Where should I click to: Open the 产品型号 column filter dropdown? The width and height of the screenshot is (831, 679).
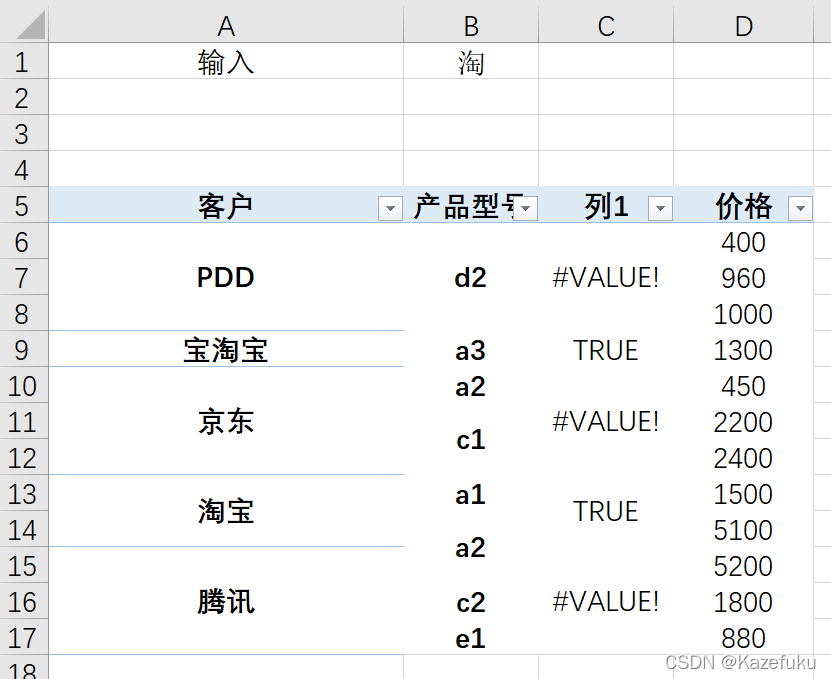point(525,208)
